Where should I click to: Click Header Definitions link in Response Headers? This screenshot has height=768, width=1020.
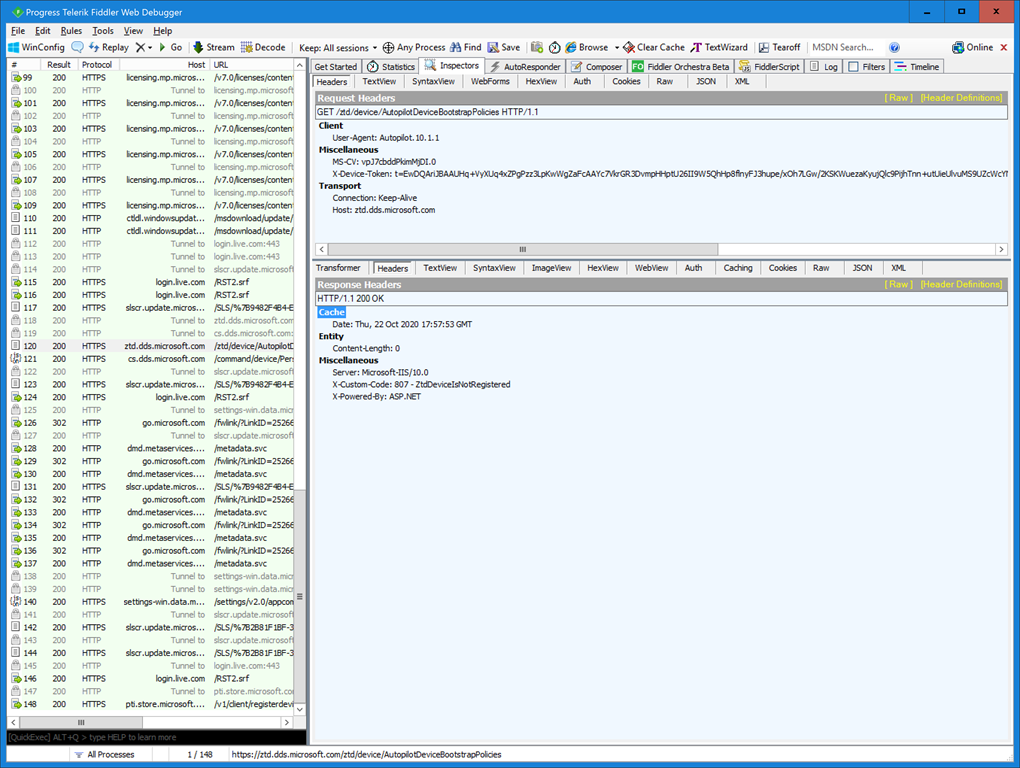point(961,284)
